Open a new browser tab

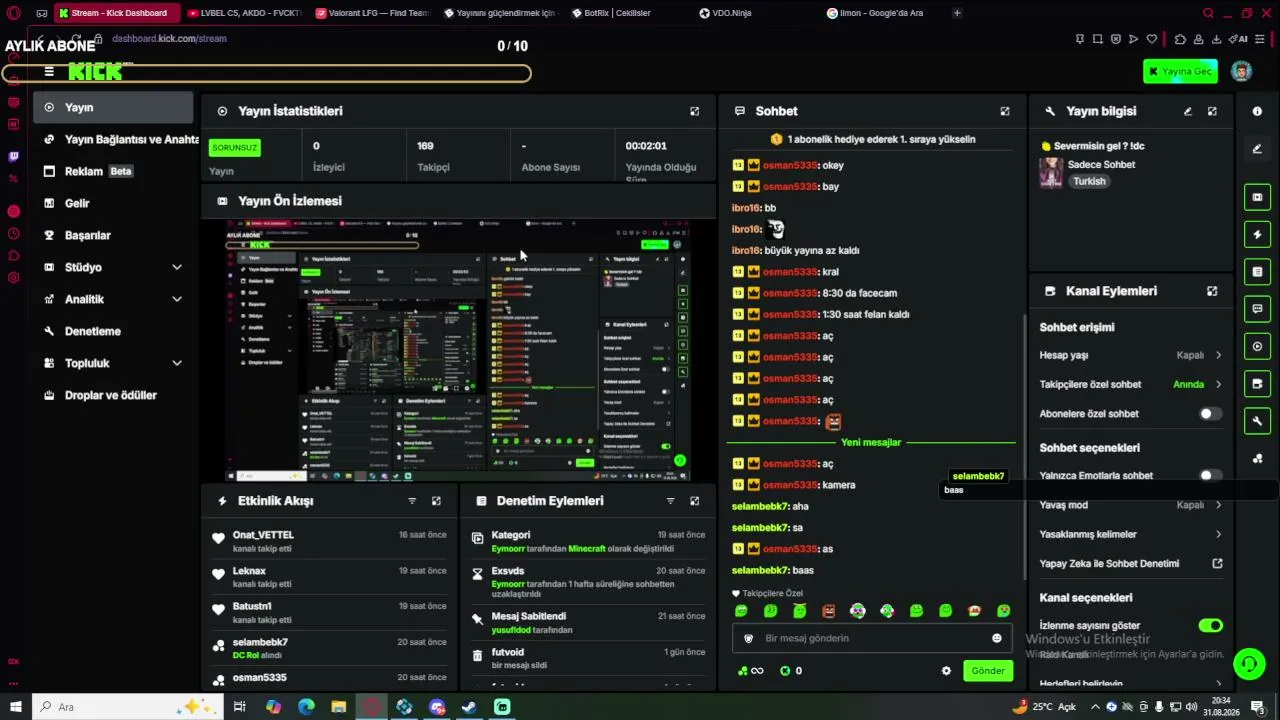(957, 13)
